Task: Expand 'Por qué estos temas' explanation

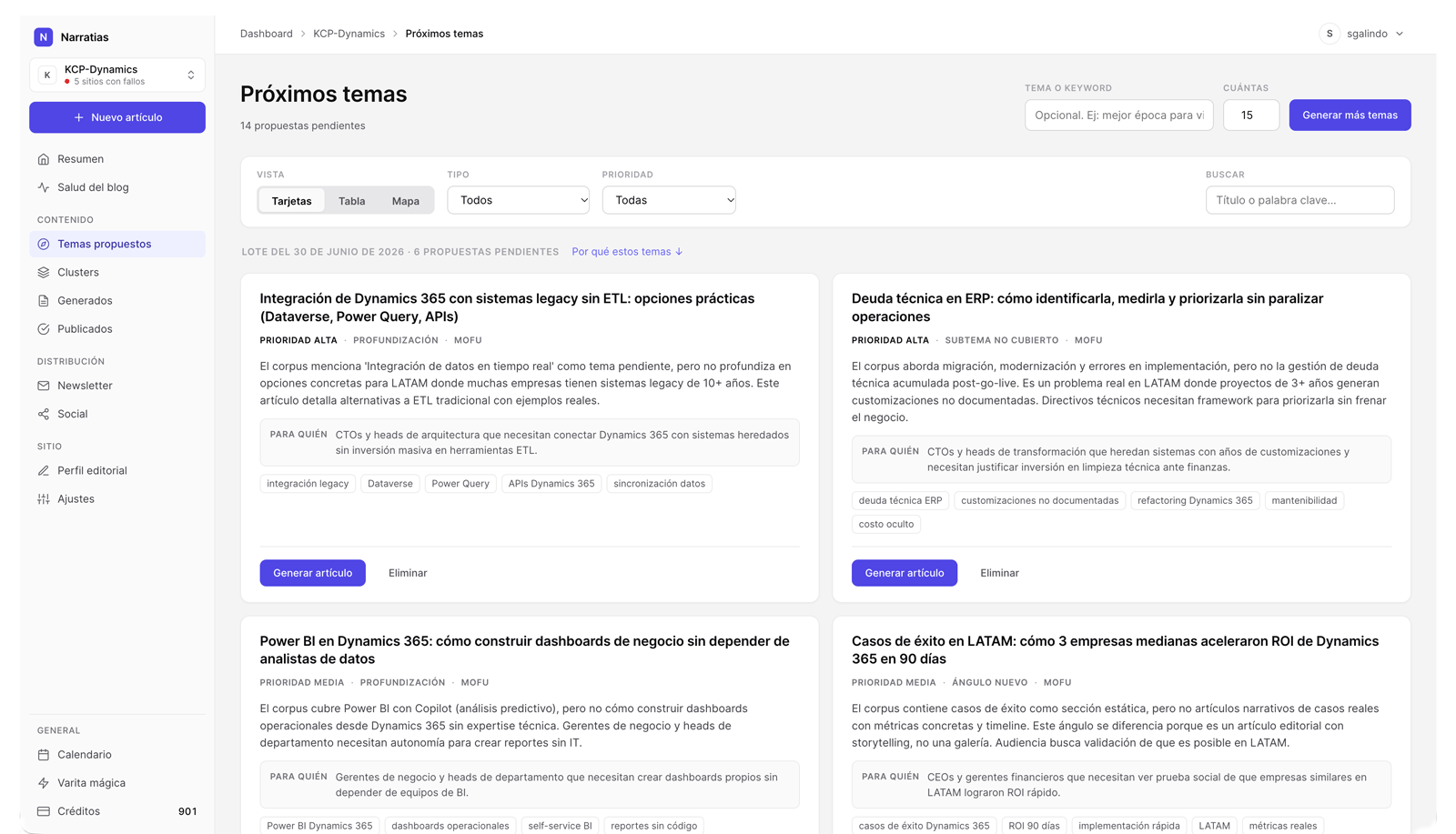Action: 627,252
